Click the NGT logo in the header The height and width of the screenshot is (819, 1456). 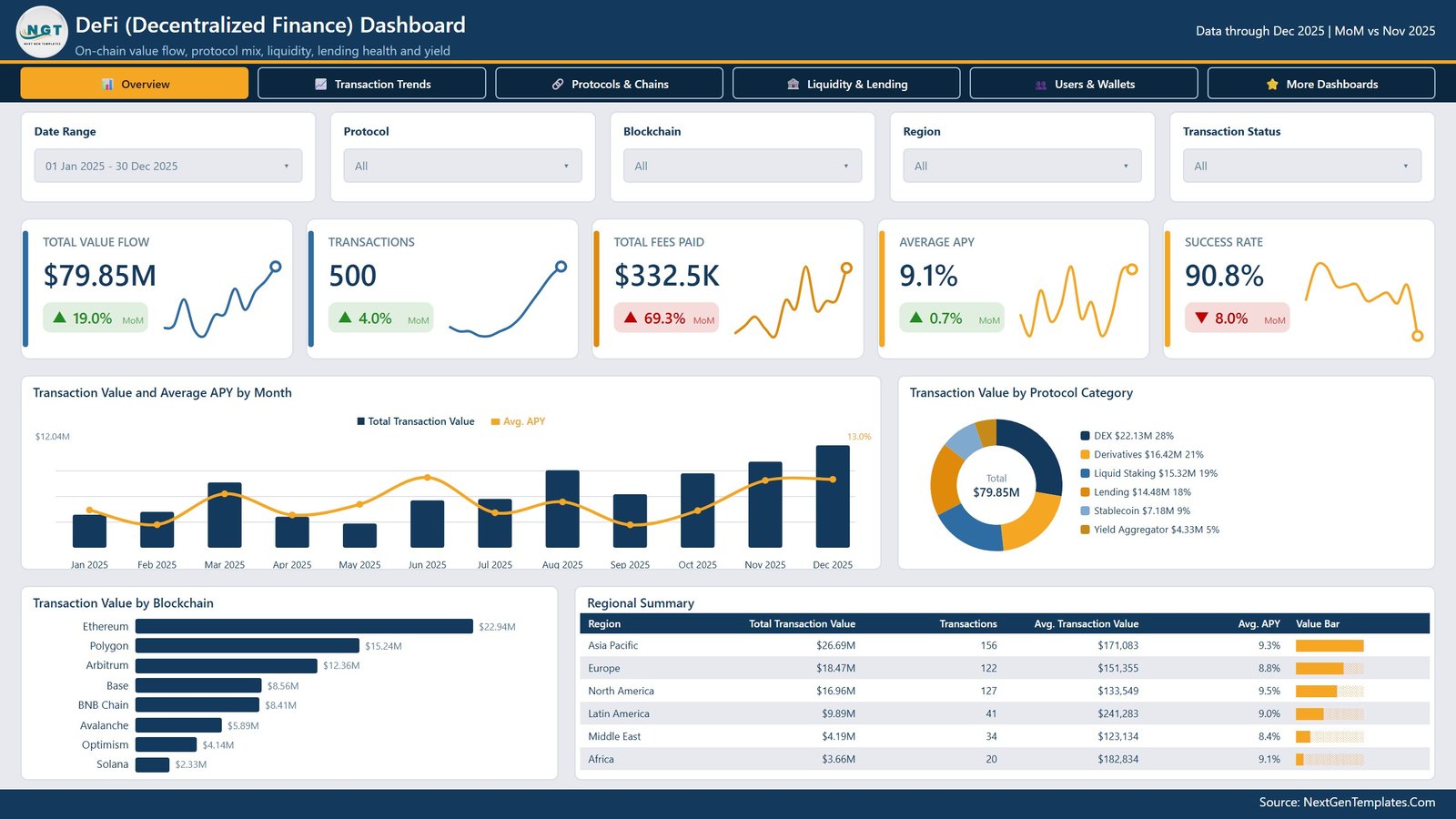click(42, 32)
